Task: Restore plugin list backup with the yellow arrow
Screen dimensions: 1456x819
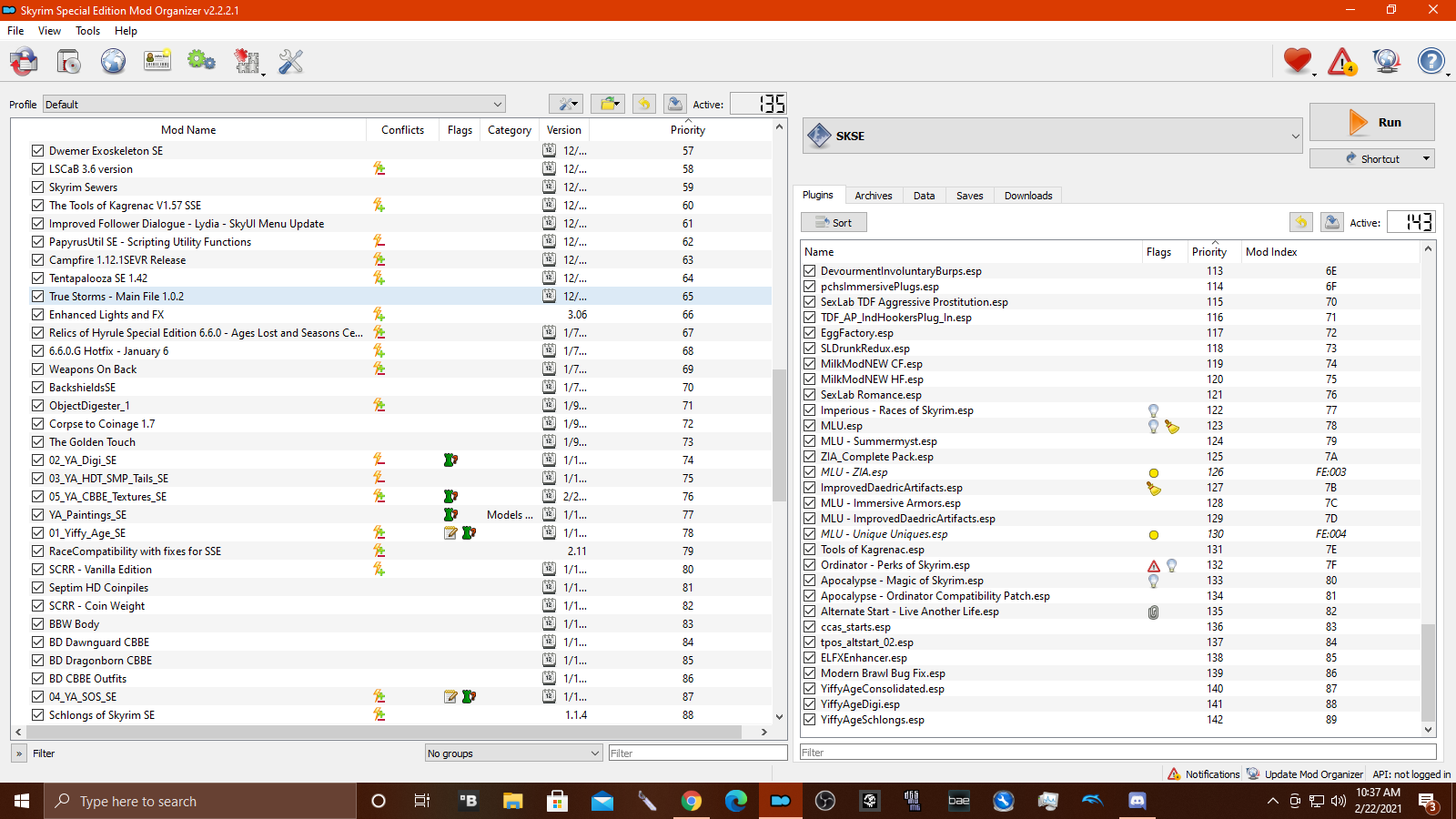Action: click(x=1301, y=222)
